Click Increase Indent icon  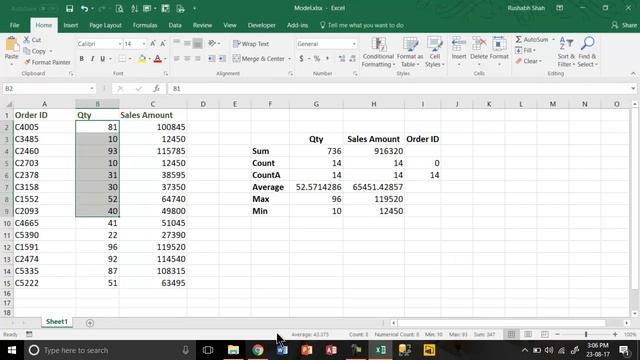click(222, 59)
